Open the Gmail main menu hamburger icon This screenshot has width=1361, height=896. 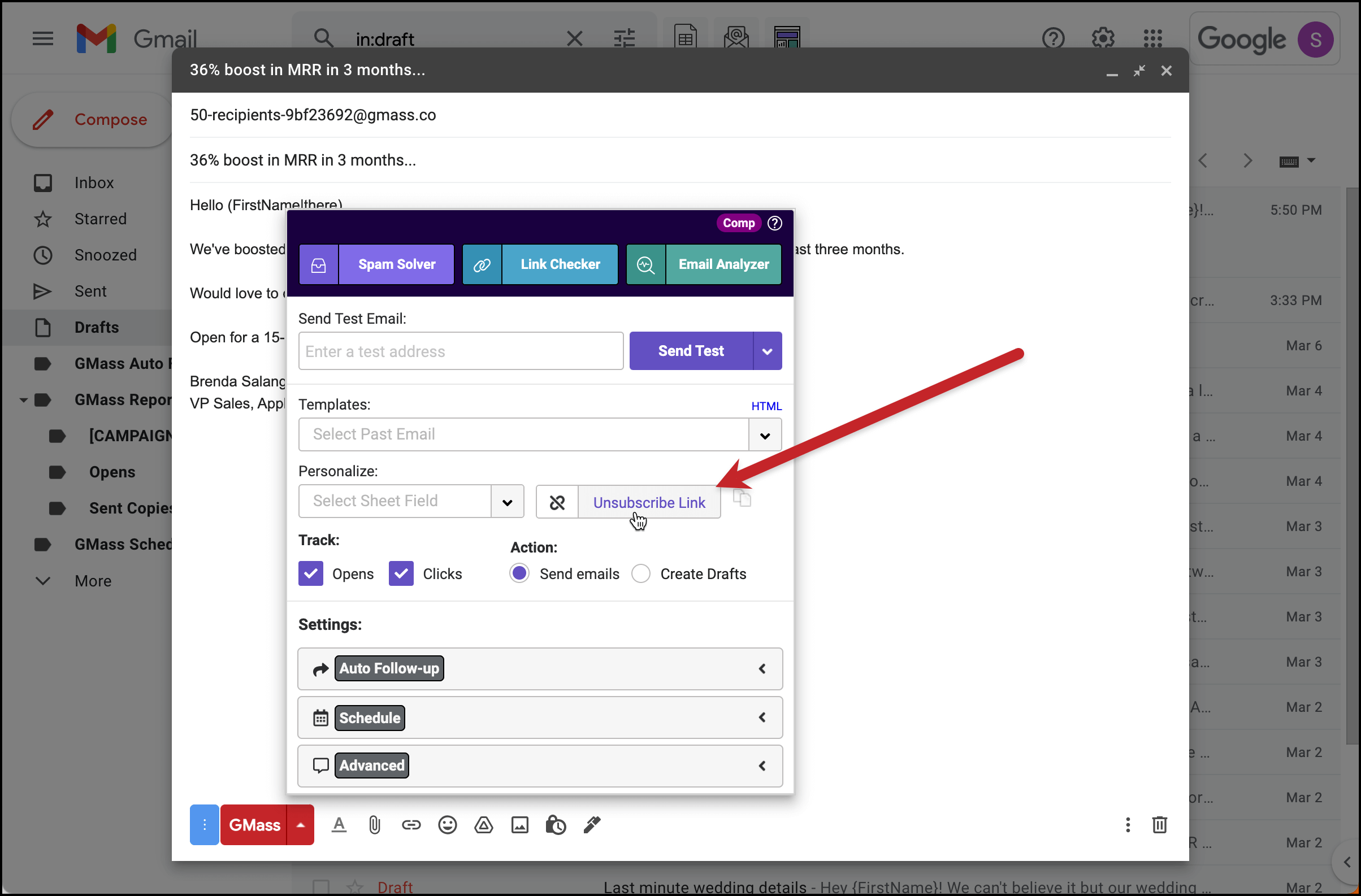(43, 39)
